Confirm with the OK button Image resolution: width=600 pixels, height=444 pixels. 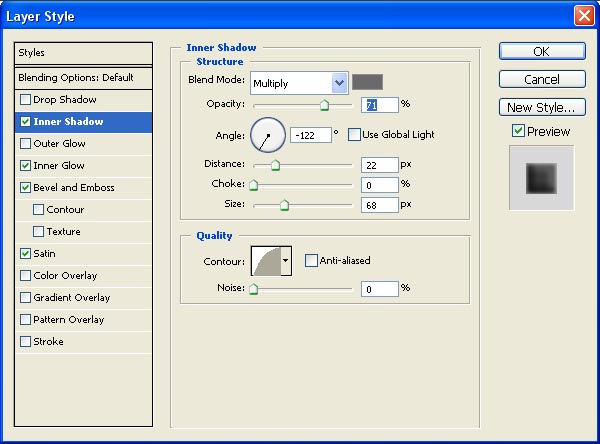point(542,51)
